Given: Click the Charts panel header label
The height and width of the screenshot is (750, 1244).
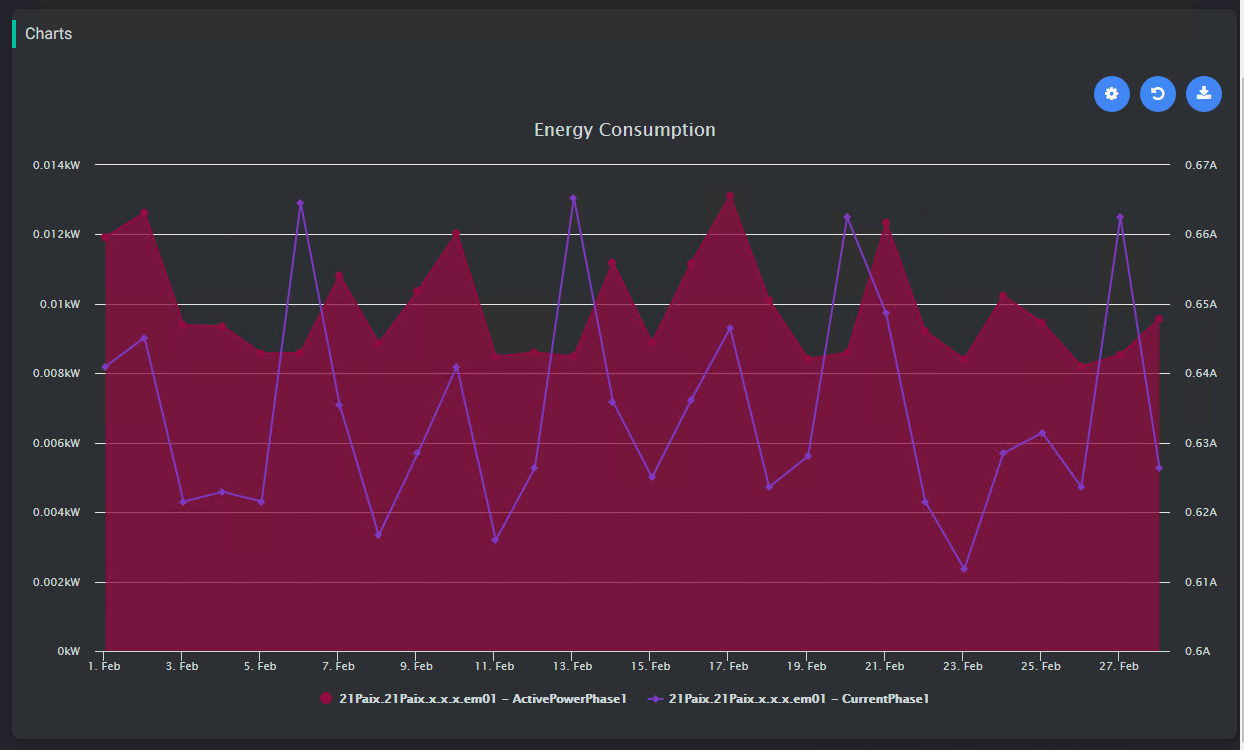Looking at the screenshot, I should [48, 34].
